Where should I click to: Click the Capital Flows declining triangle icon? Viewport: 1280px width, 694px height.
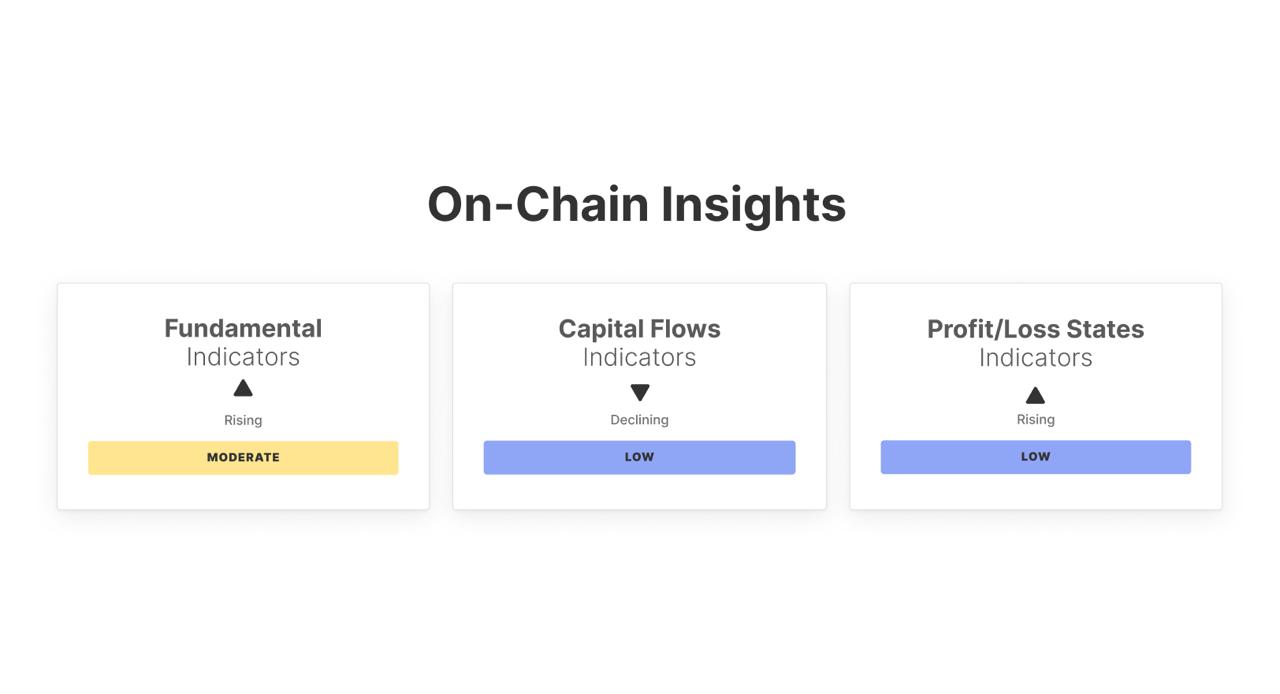640,392
